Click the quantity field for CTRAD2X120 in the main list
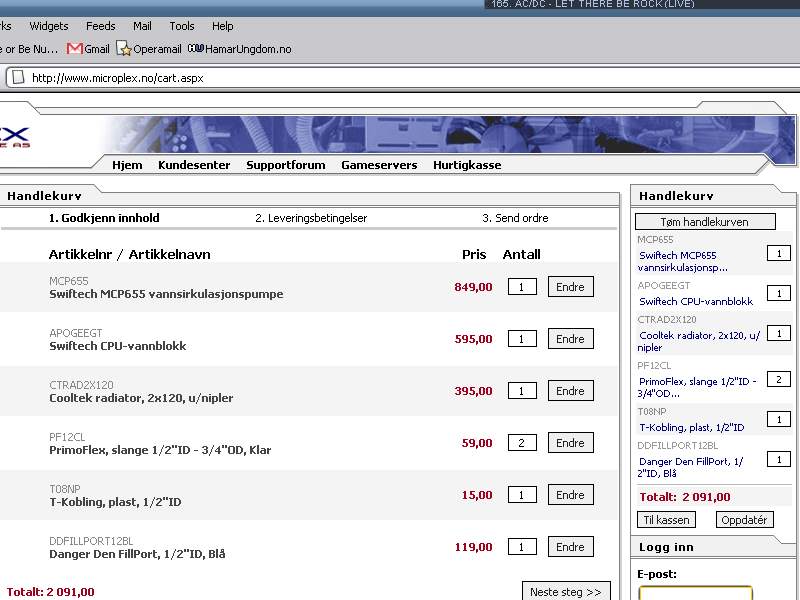800x600 pixels. (522, 391)
